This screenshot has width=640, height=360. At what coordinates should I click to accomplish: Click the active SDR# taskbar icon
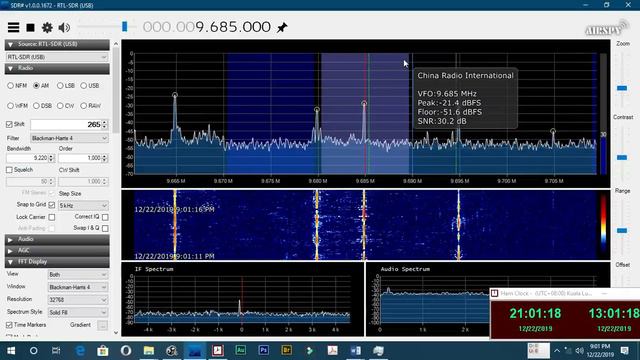click(195, 351)
